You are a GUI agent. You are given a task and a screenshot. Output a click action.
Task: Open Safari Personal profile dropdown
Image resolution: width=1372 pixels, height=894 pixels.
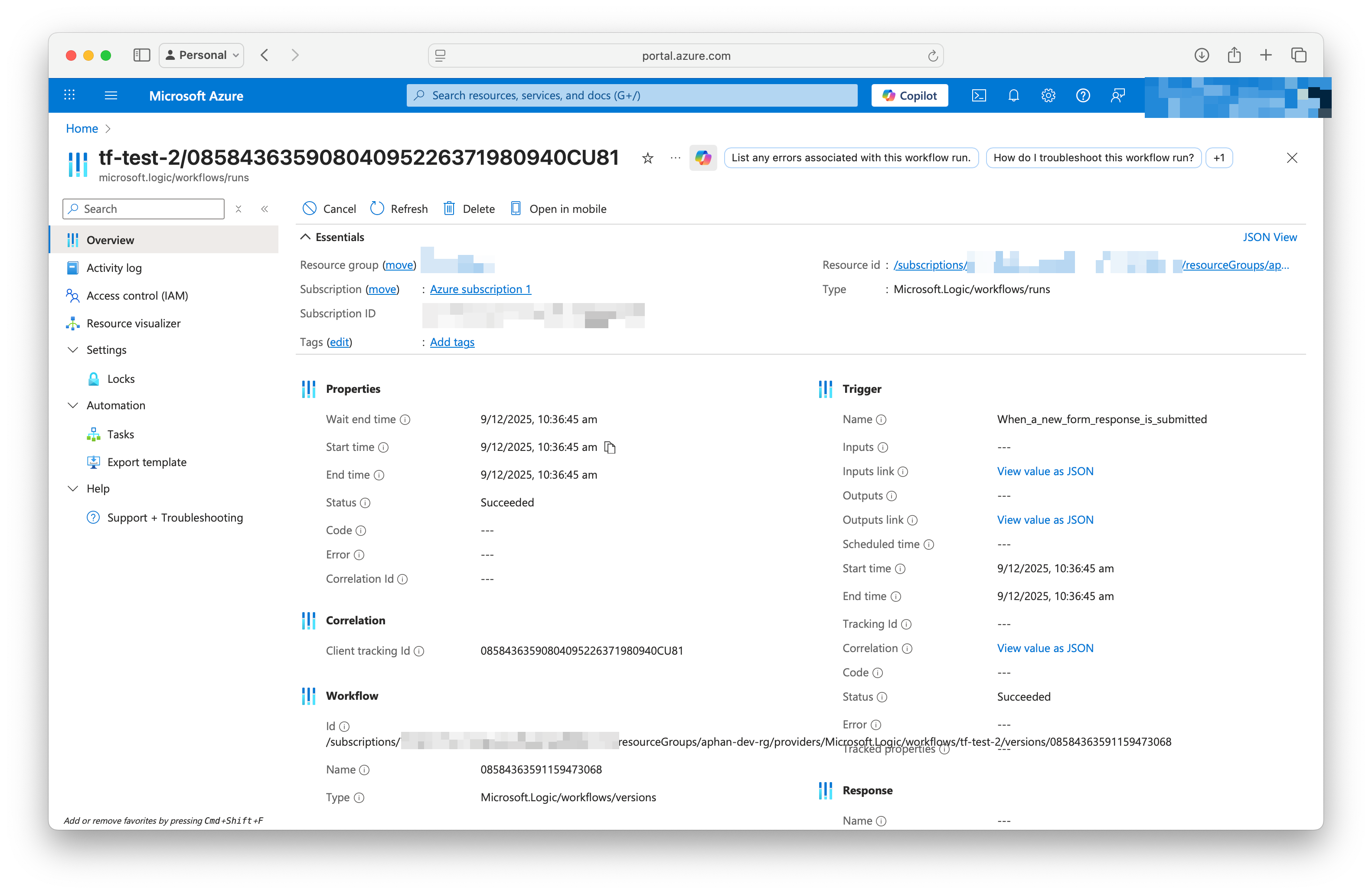(x=202, y=55)
